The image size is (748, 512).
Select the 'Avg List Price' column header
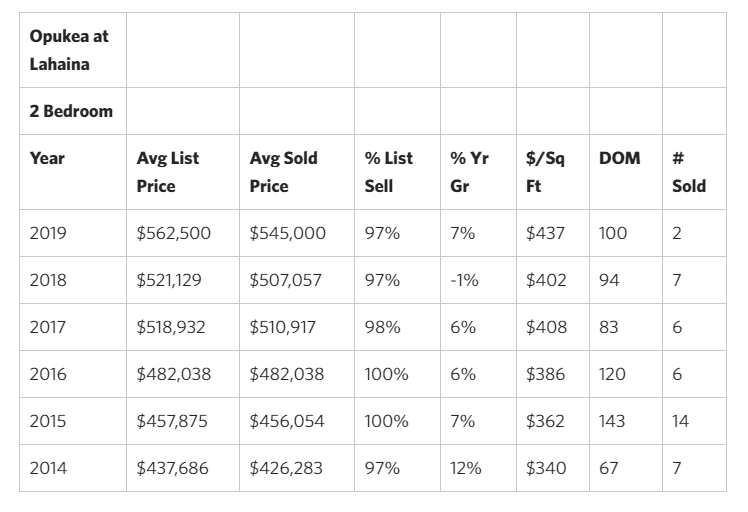point(168,172)
